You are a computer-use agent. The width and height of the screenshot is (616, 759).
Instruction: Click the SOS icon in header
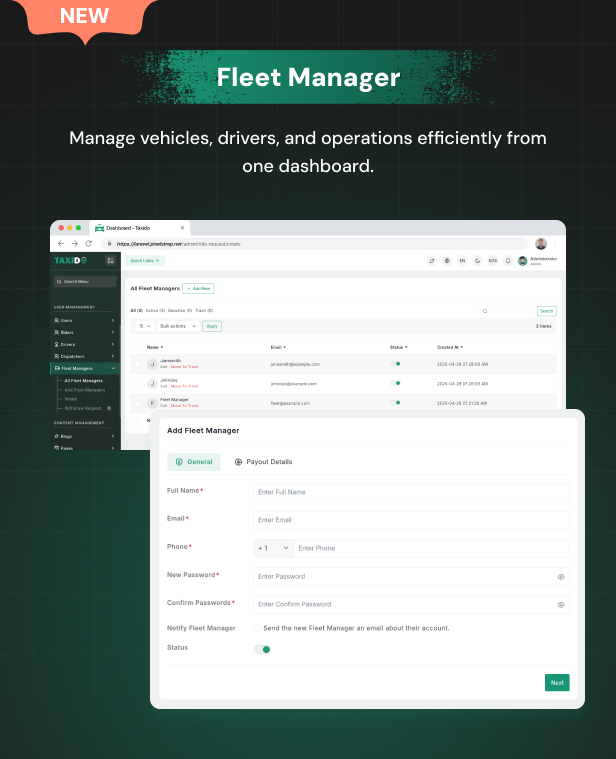[x=493, y=261]
